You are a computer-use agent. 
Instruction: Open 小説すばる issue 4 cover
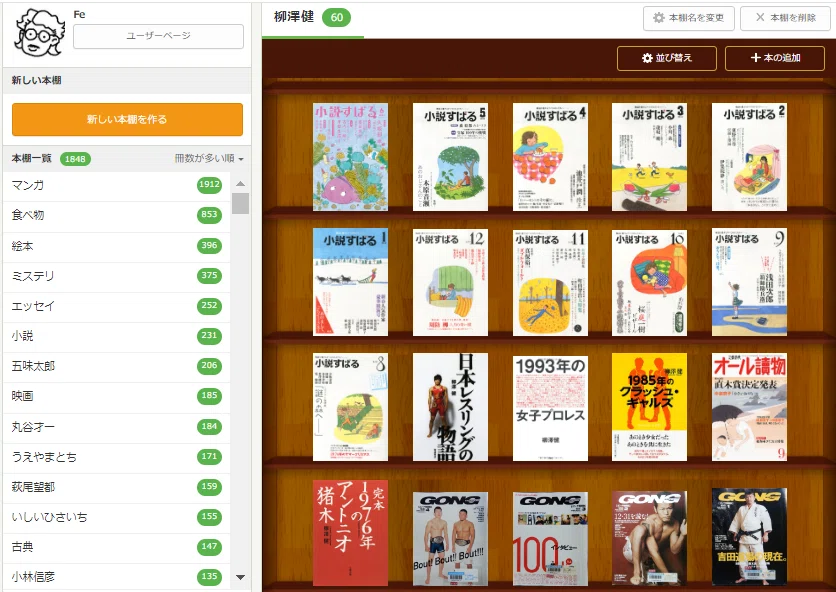click(550, 157)
